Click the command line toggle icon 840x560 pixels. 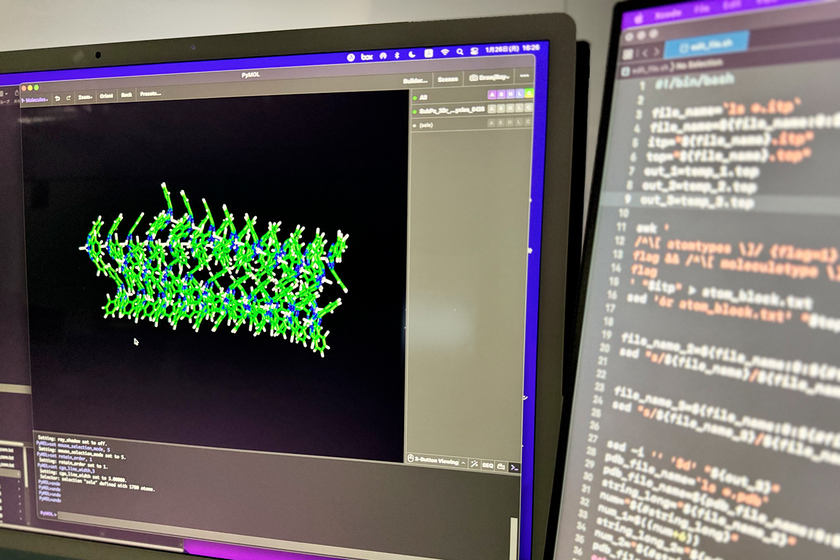click(x=514, y=467)
